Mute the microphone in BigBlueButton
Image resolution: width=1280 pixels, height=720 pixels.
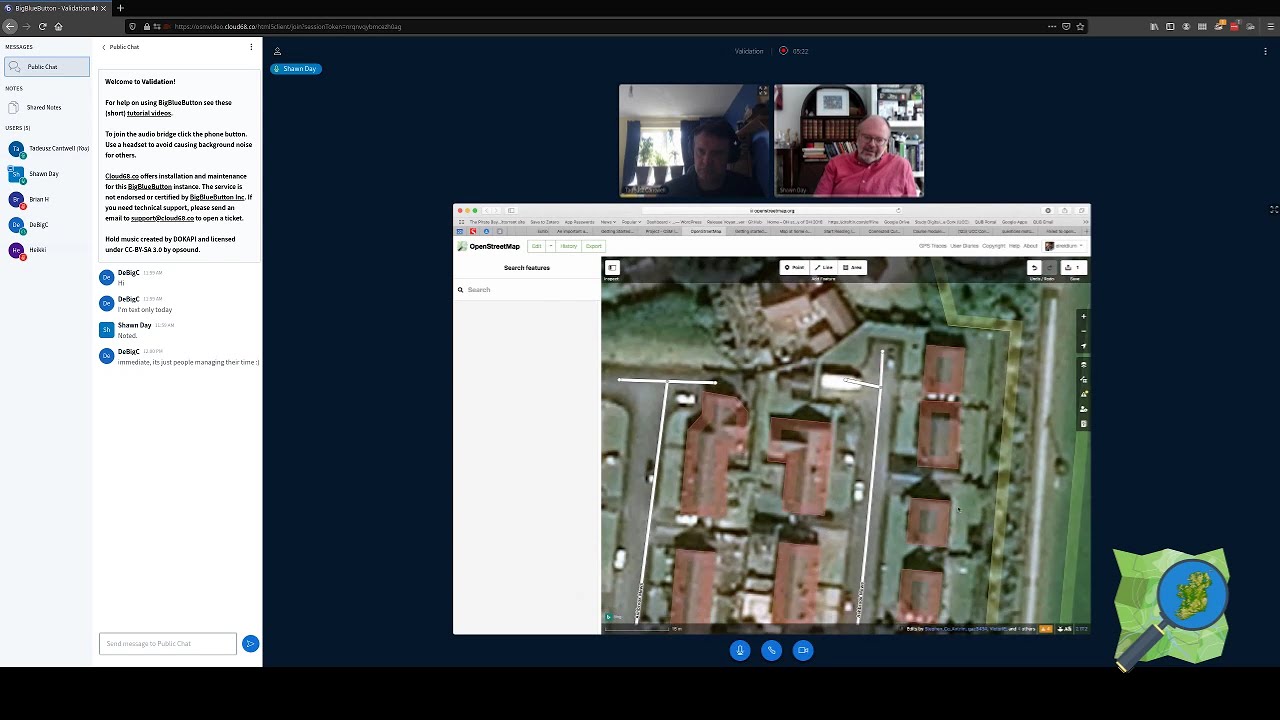(x=740, y=650)
